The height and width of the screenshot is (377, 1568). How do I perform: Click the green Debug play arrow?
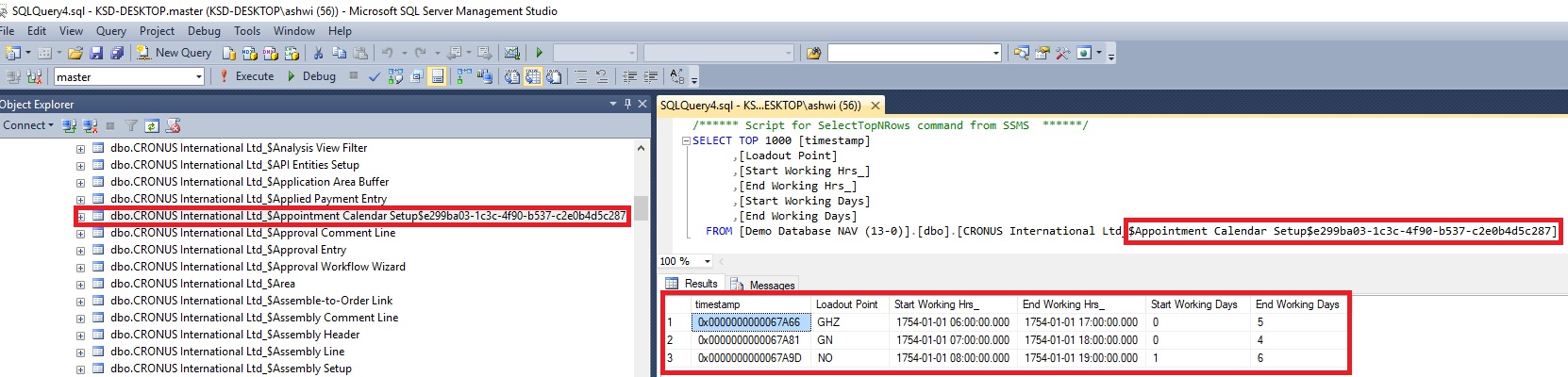pos(292,76)
